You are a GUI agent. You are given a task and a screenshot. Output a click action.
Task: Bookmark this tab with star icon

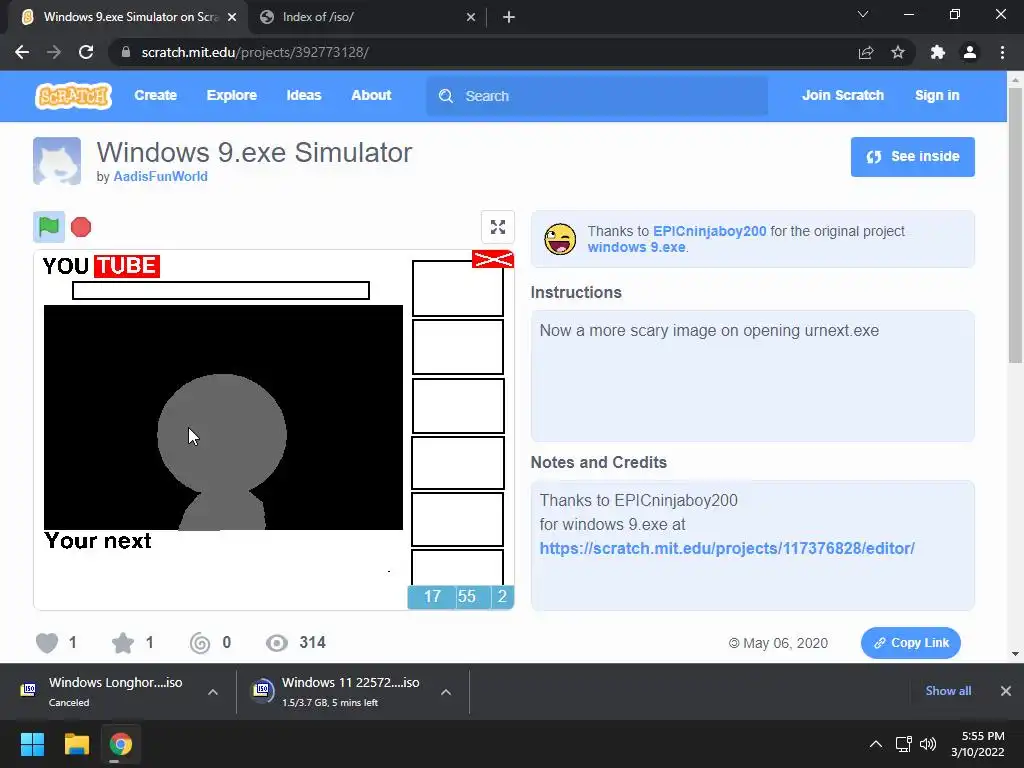pos(898,52)
